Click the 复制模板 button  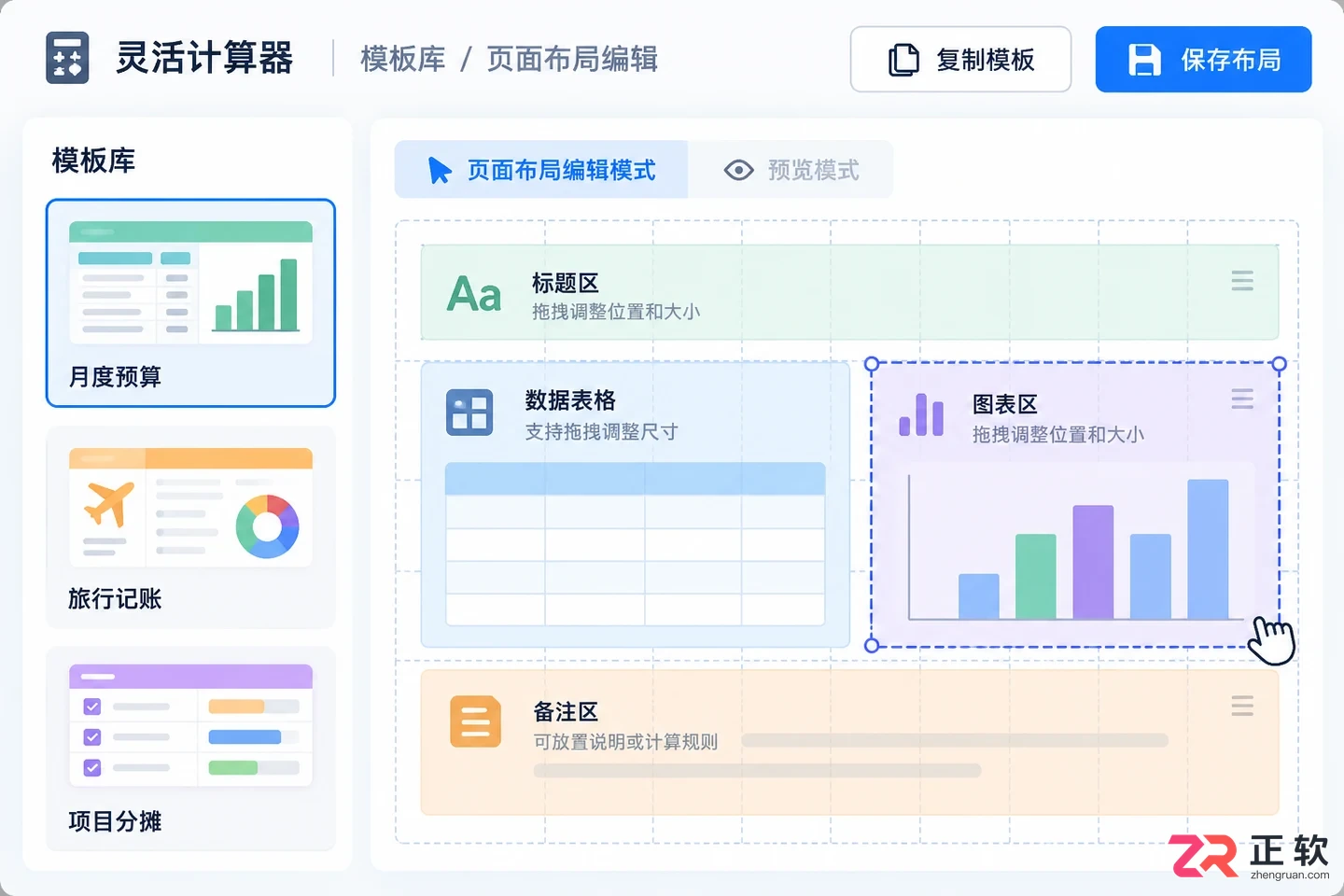click(x=960, y=60)
